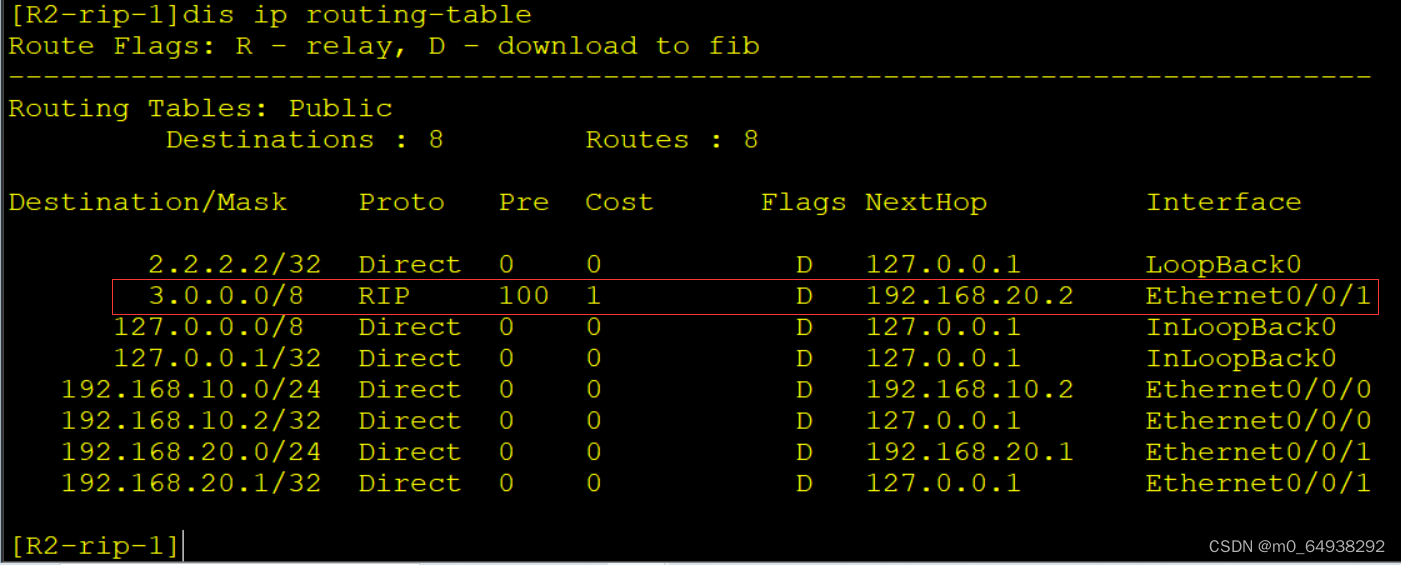
Task: Click next hop 127.0.0.1 in the 2.2.2.2/32 row
Action: (944, 265)
